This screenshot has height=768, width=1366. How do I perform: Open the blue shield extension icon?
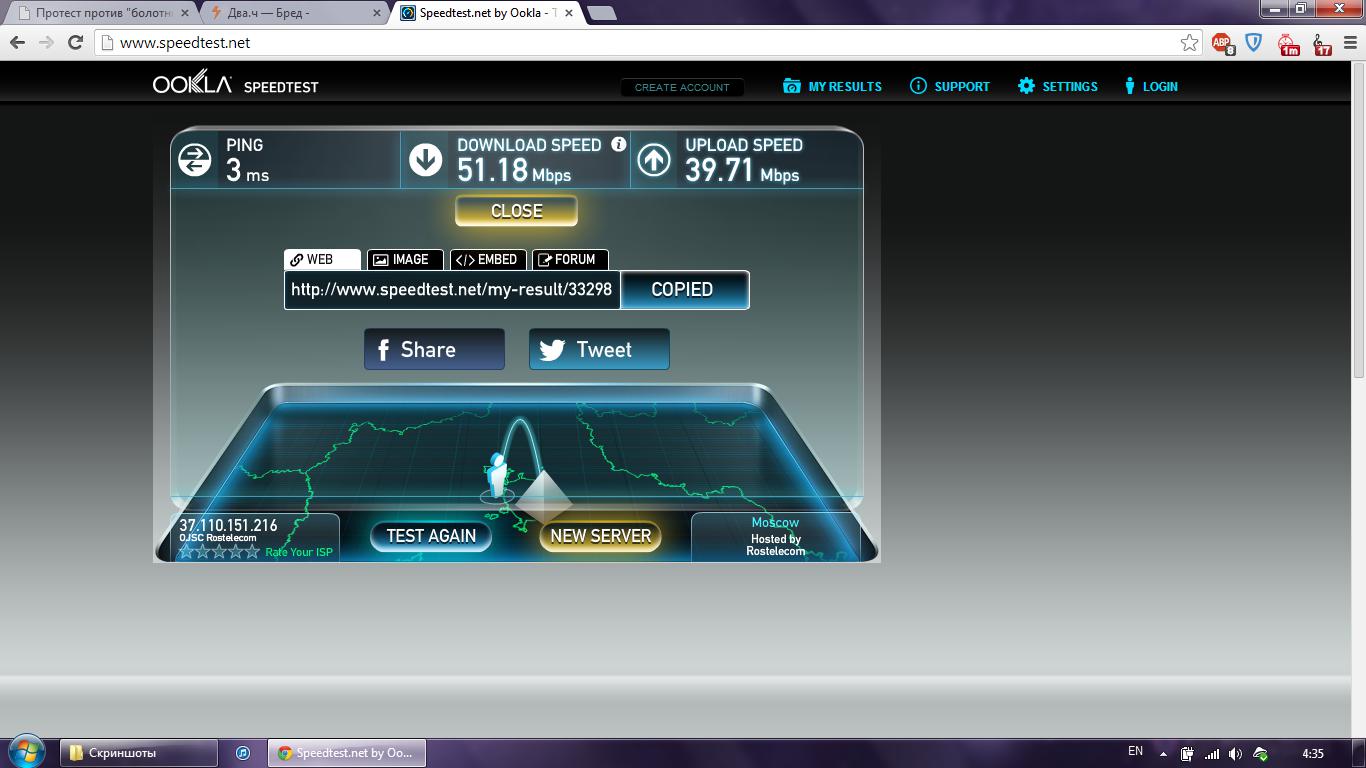coord(1254,43)
